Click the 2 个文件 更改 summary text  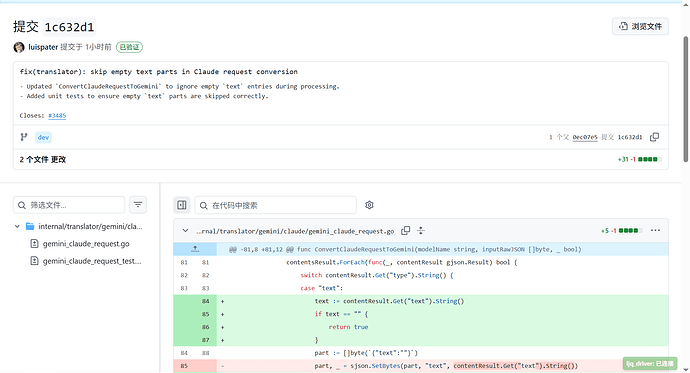43,159
